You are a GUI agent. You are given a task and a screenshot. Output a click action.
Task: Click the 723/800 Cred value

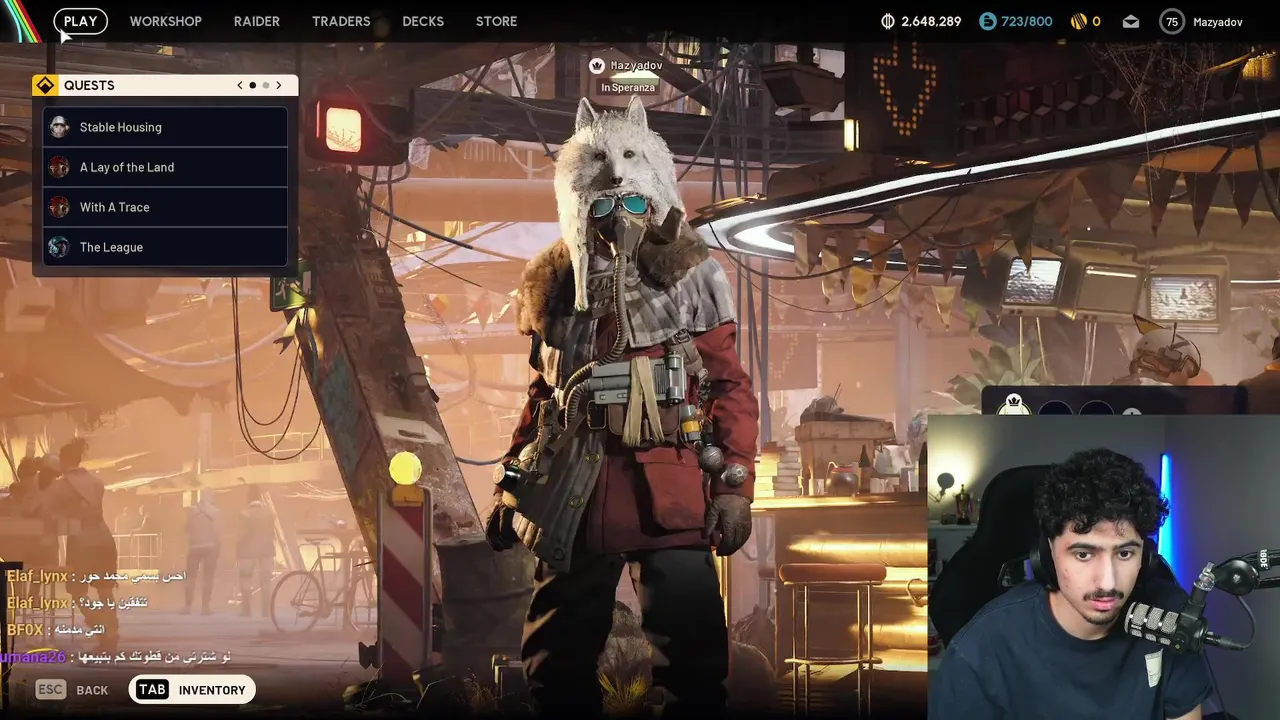coord(1028,21)
